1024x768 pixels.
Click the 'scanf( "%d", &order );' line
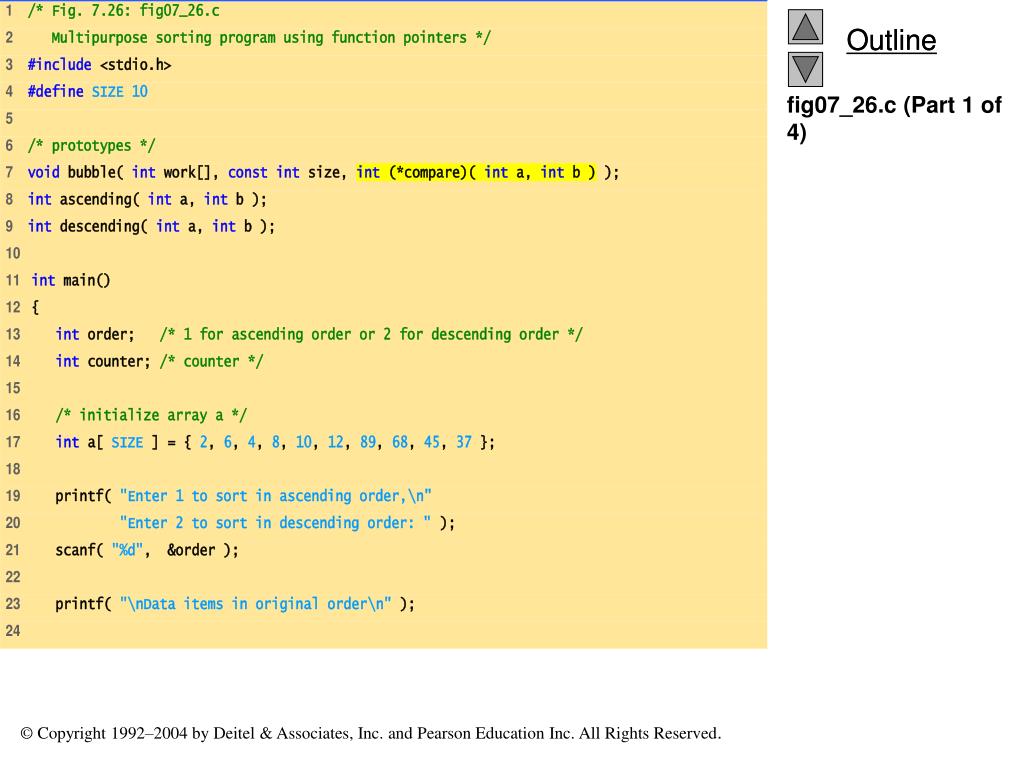pyautogui.click(x=147, y=550)
